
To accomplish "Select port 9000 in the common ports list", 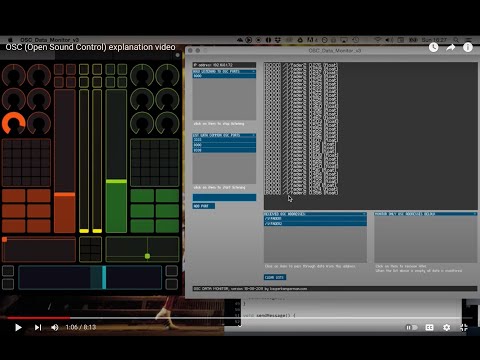I will (224, 150).
